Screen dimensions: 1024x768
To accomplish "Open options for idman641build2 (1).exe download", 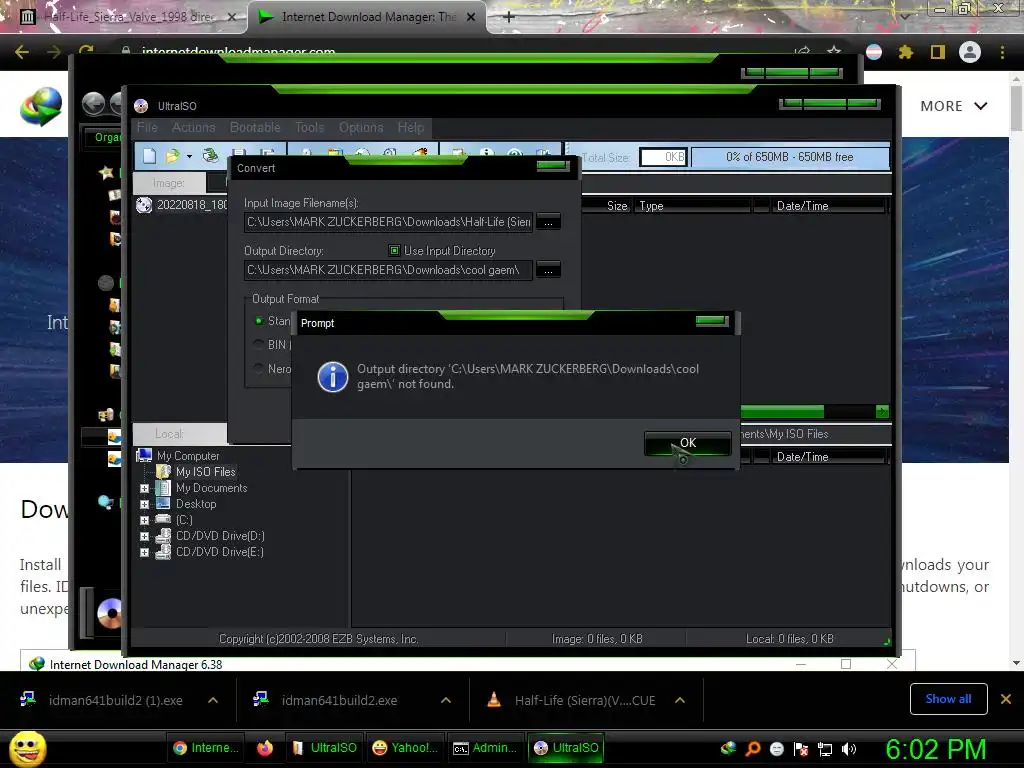I will click(213, 700).
